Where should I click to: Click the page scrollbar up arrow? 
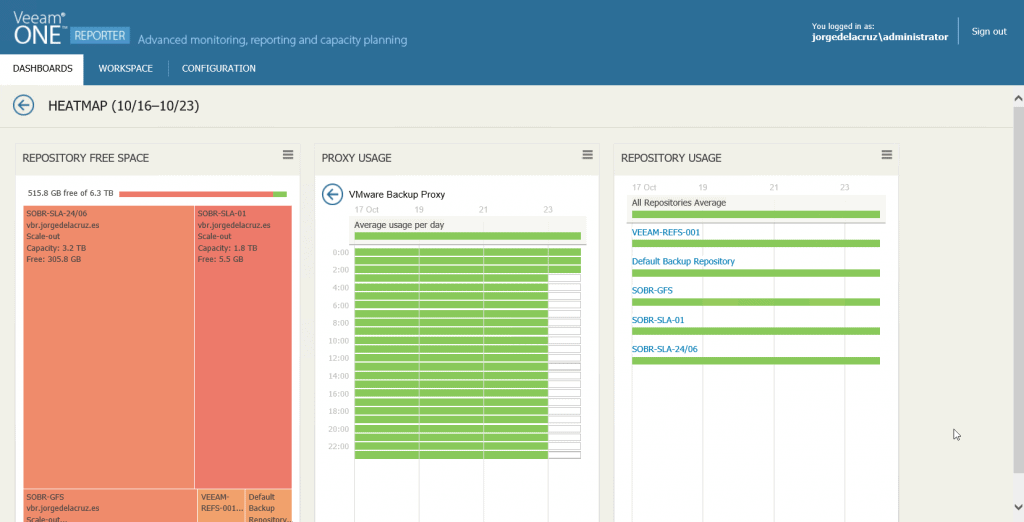pos(1018,99)
